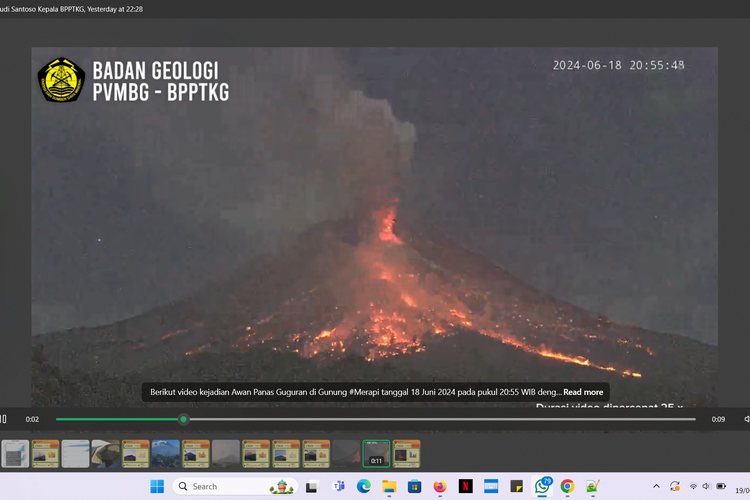Open Task View from taskbar
The image size is (750, 500).
[x=312, y=487]
